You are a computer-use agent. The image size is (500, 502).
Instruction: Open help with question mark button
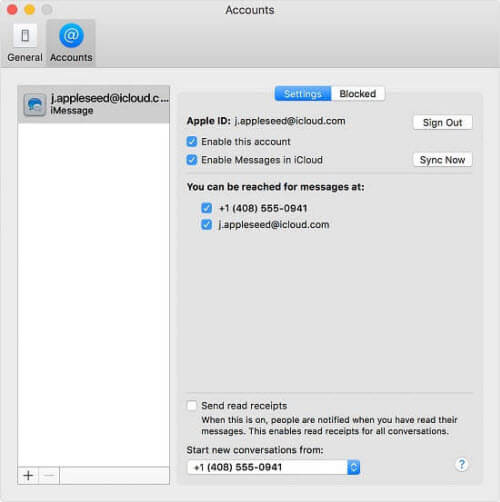tap(461, 464)
